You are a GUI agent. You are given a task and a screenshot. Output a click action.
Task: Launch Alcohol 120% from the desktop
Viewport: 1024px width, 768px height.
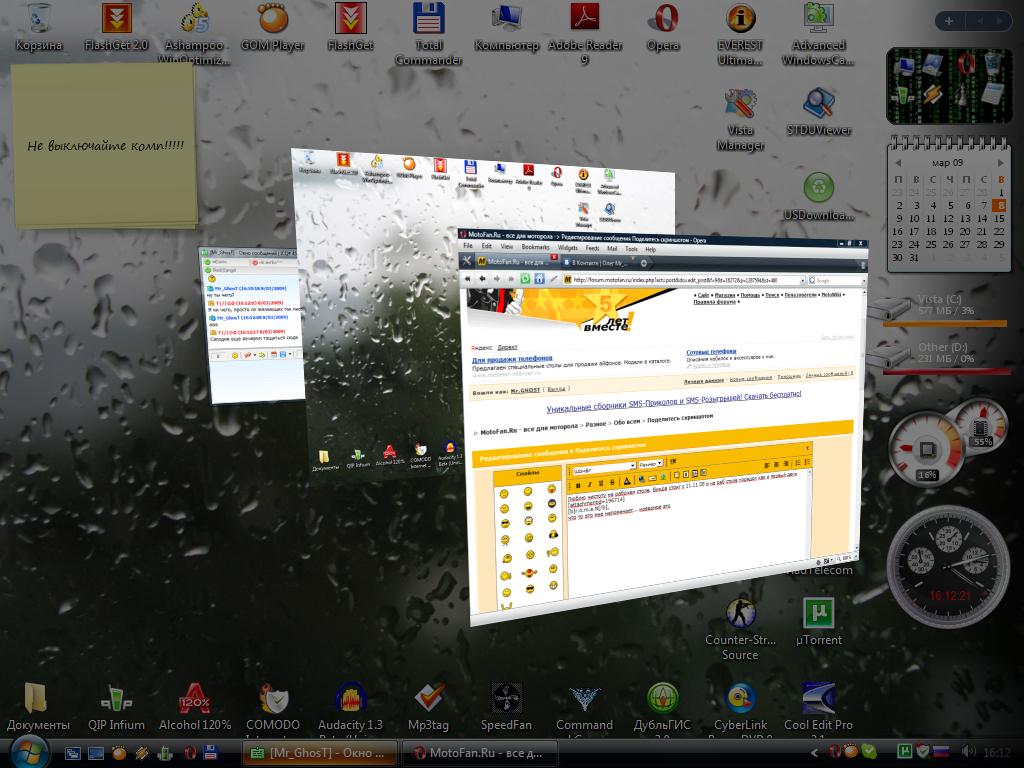click(195, 707)
